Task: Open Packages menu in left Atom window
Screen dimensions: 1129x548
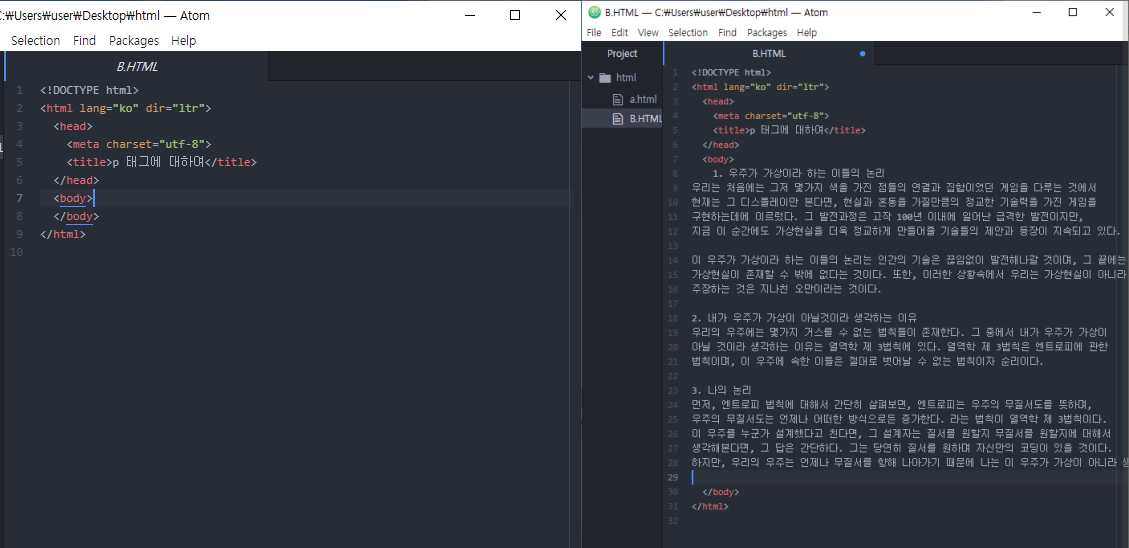Action: (134, 40)
